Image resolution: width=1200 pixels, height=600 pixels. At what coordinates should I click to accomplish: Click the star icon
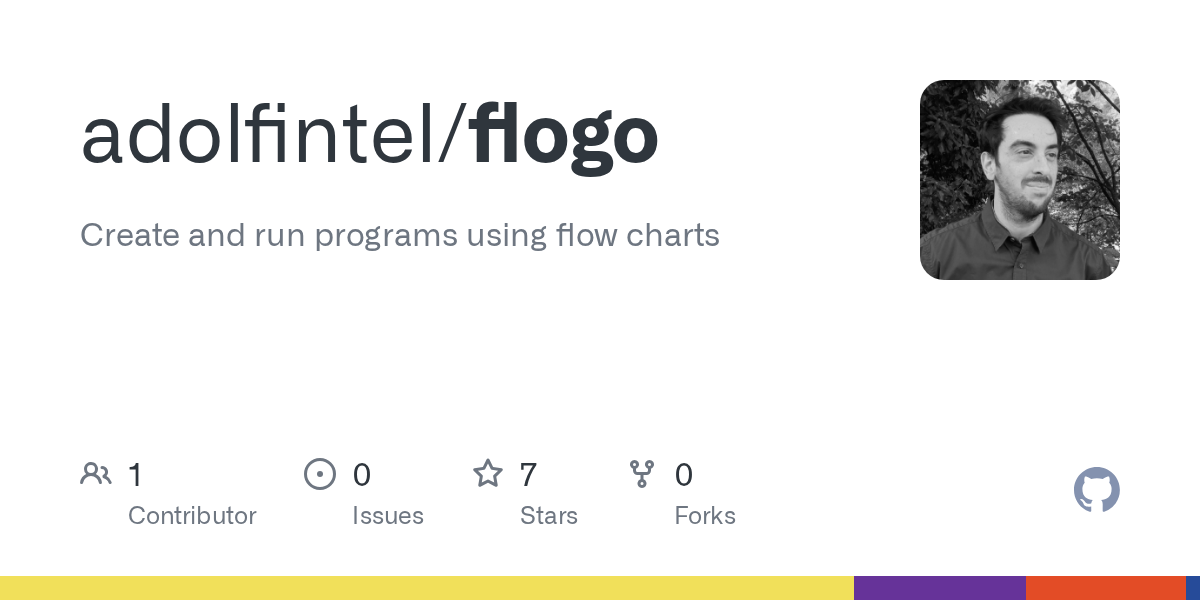(488, 474)
